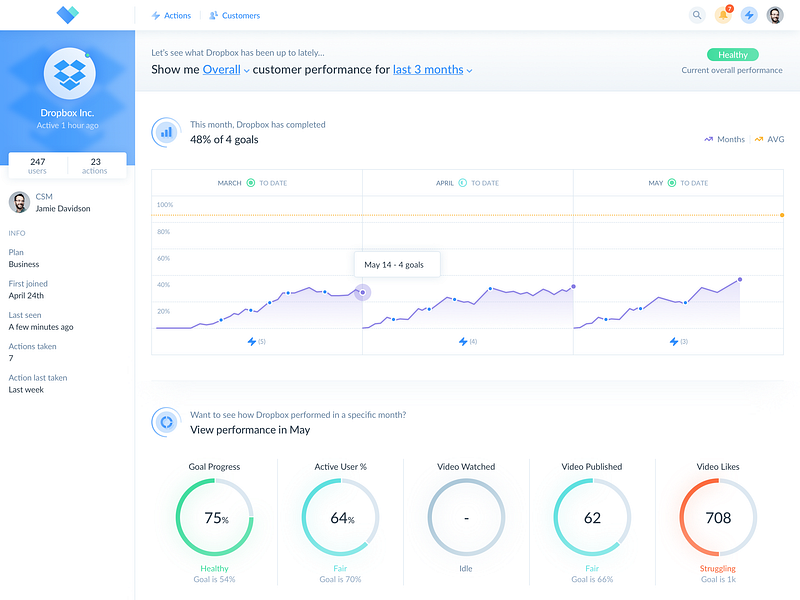Viewport: 800px width, 600px height.
Task: Click the lightning quick-actions icon in the header
Action: point(749,15)
